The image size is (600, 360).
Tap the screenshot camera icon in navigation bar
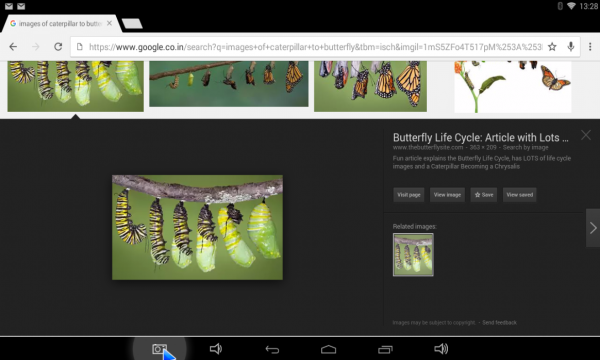[160, 349]
